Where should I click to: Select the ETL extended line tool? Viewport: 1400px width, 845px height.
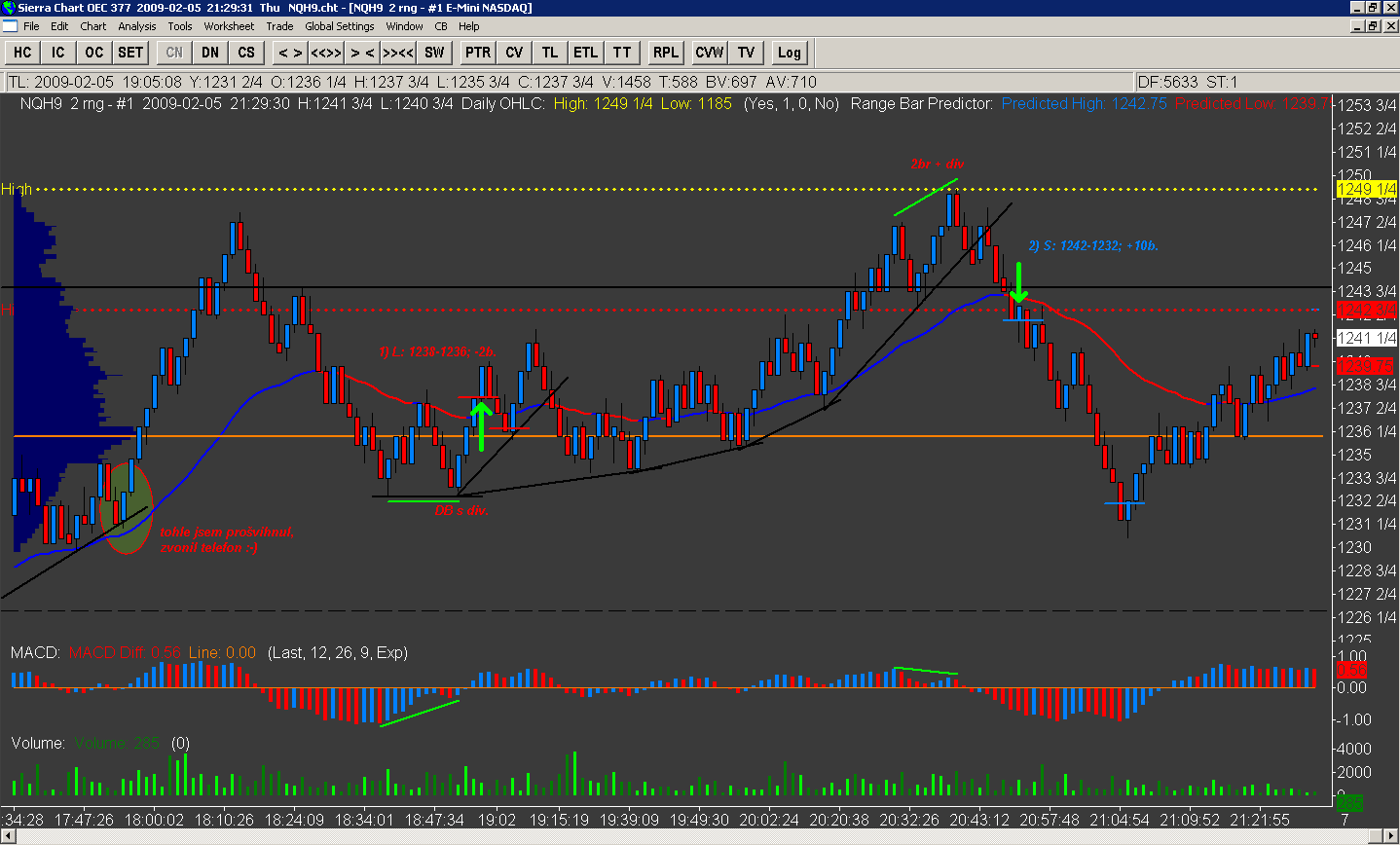click(x=586, y=53)
